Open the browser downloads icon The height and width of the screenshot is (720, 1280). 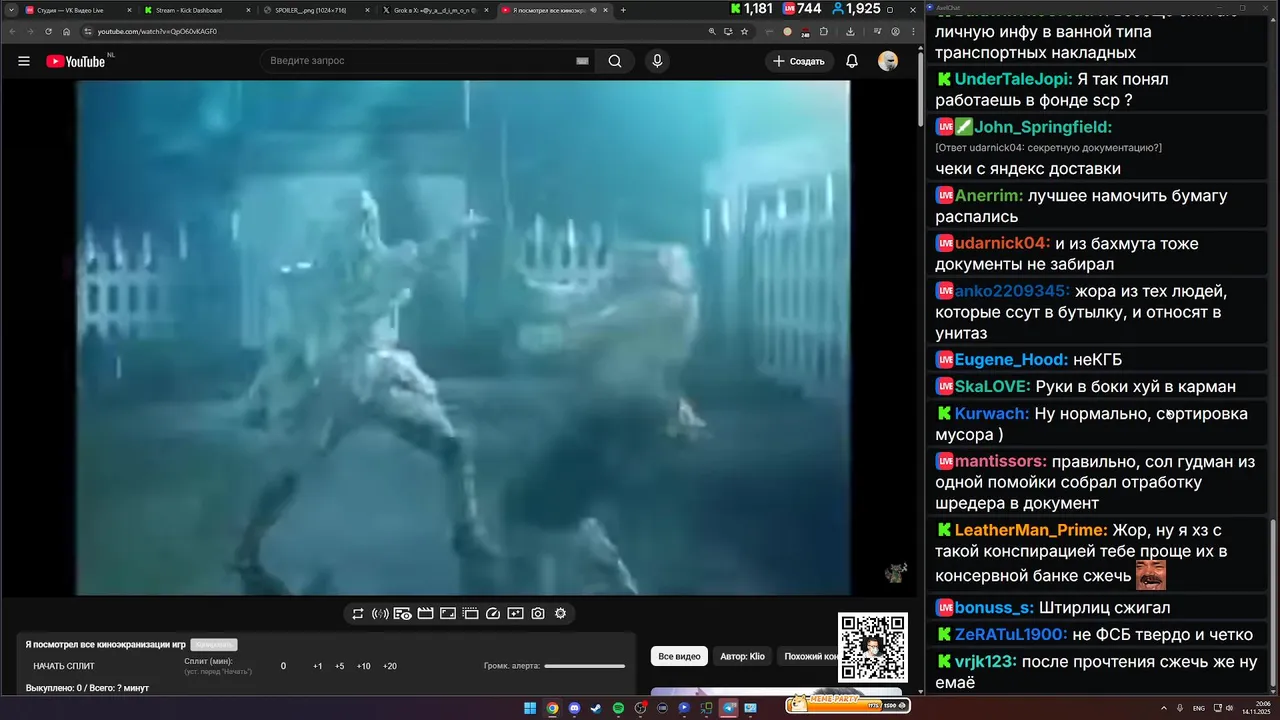click(850, 31)
